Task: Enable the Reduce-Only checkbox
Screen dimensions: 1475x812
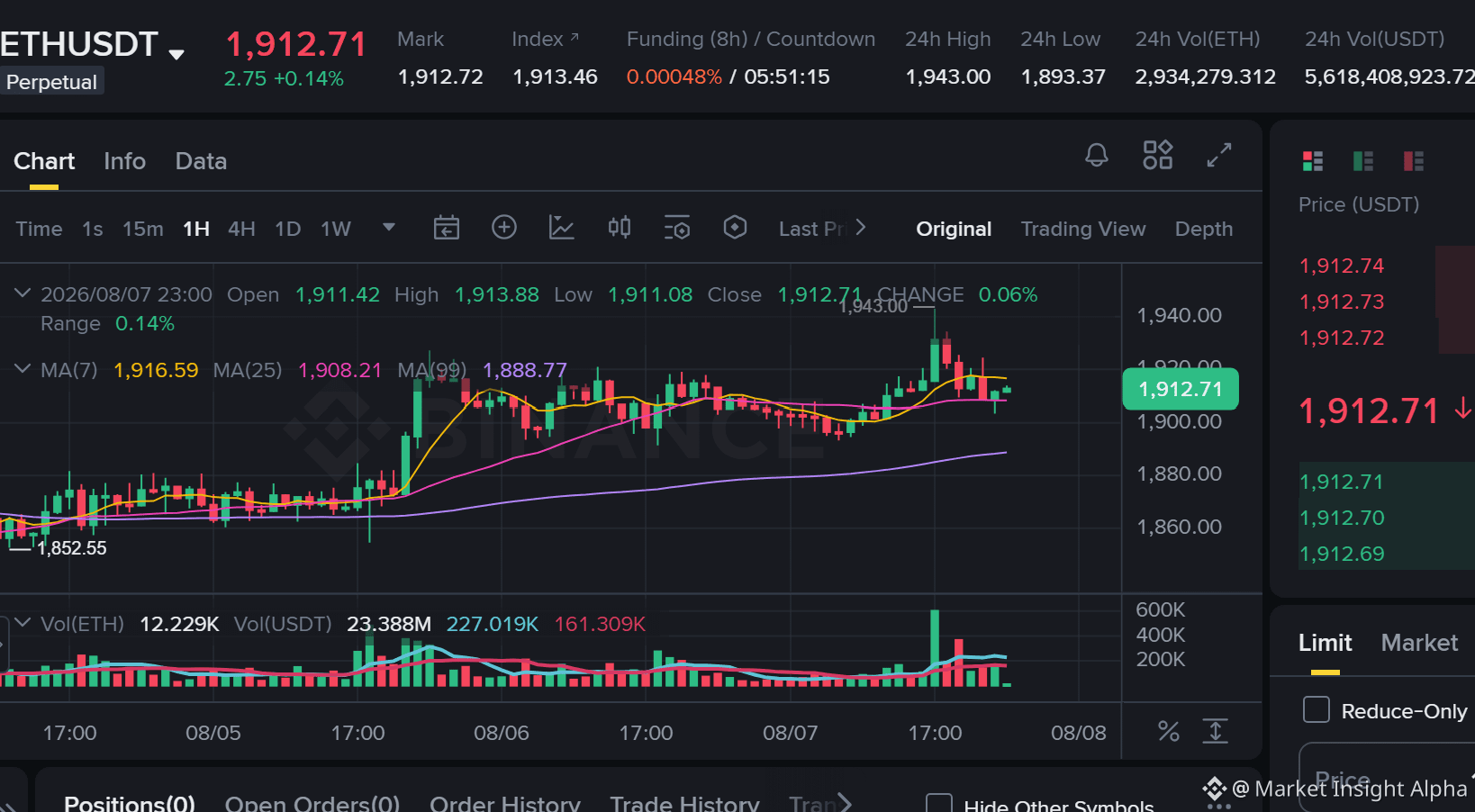Action: [1317, 709]
